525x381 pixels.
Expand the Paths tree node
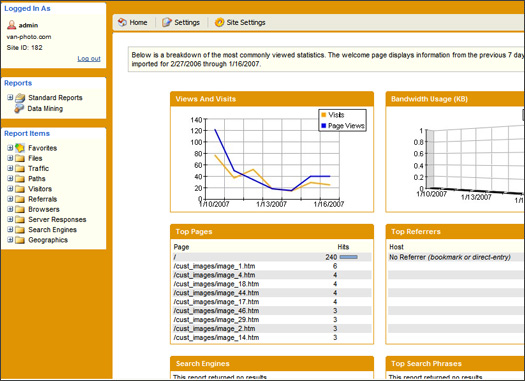point(10,178)
